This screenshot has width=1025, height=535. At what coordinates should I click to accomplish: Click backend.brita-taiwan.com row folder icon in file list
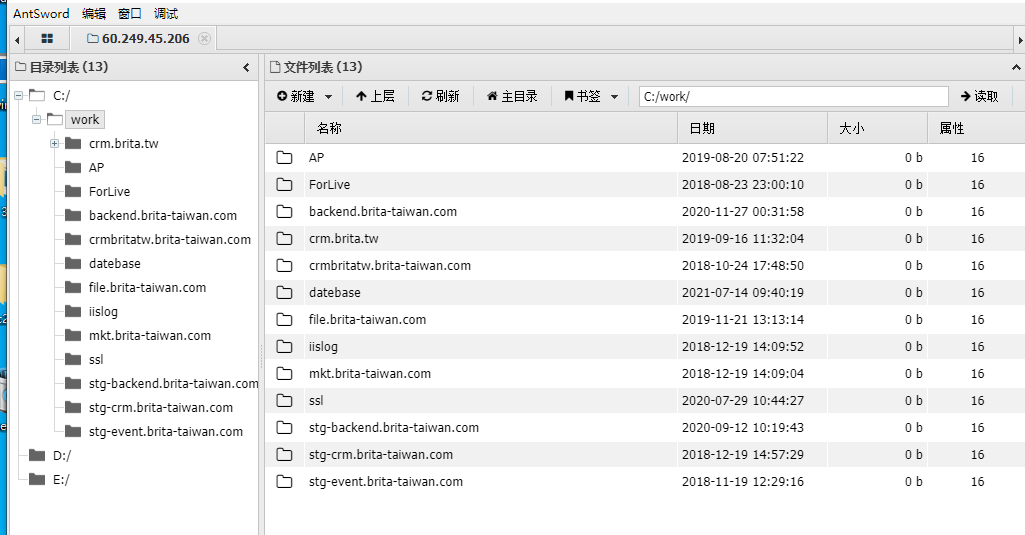click(x=284, y=211)
